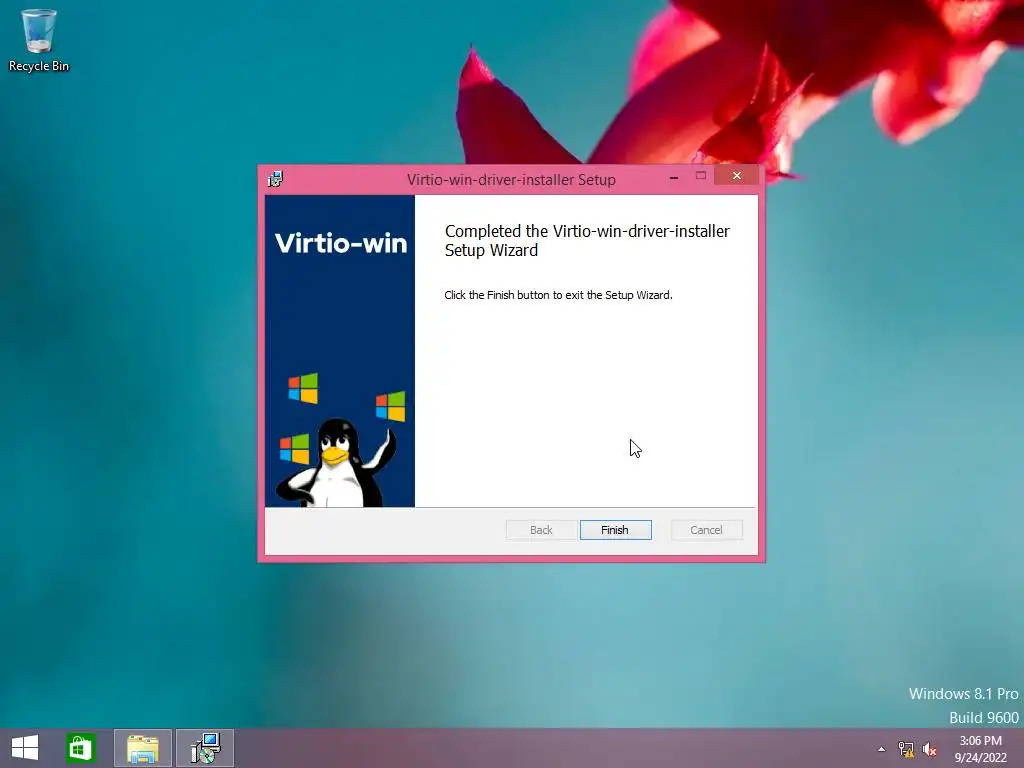The width and height of the screenshot is (1024, 768).
Task: Minimize the Virtio-win Setup window
Action: pos(674,176)
